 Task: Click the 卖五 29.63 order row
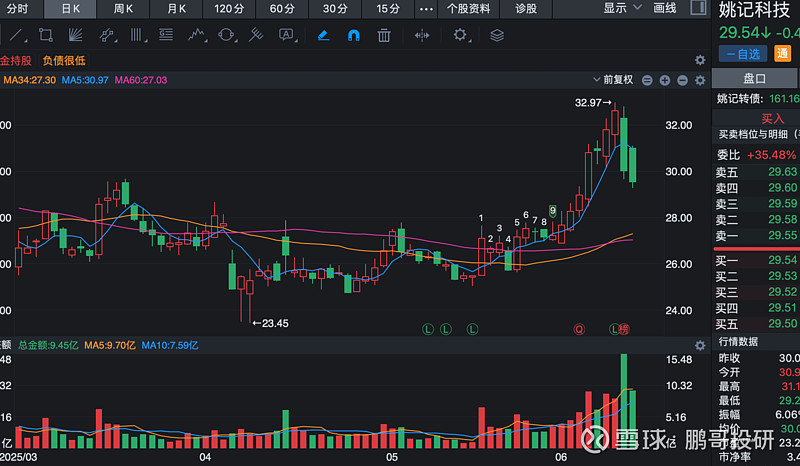(756, 171)
